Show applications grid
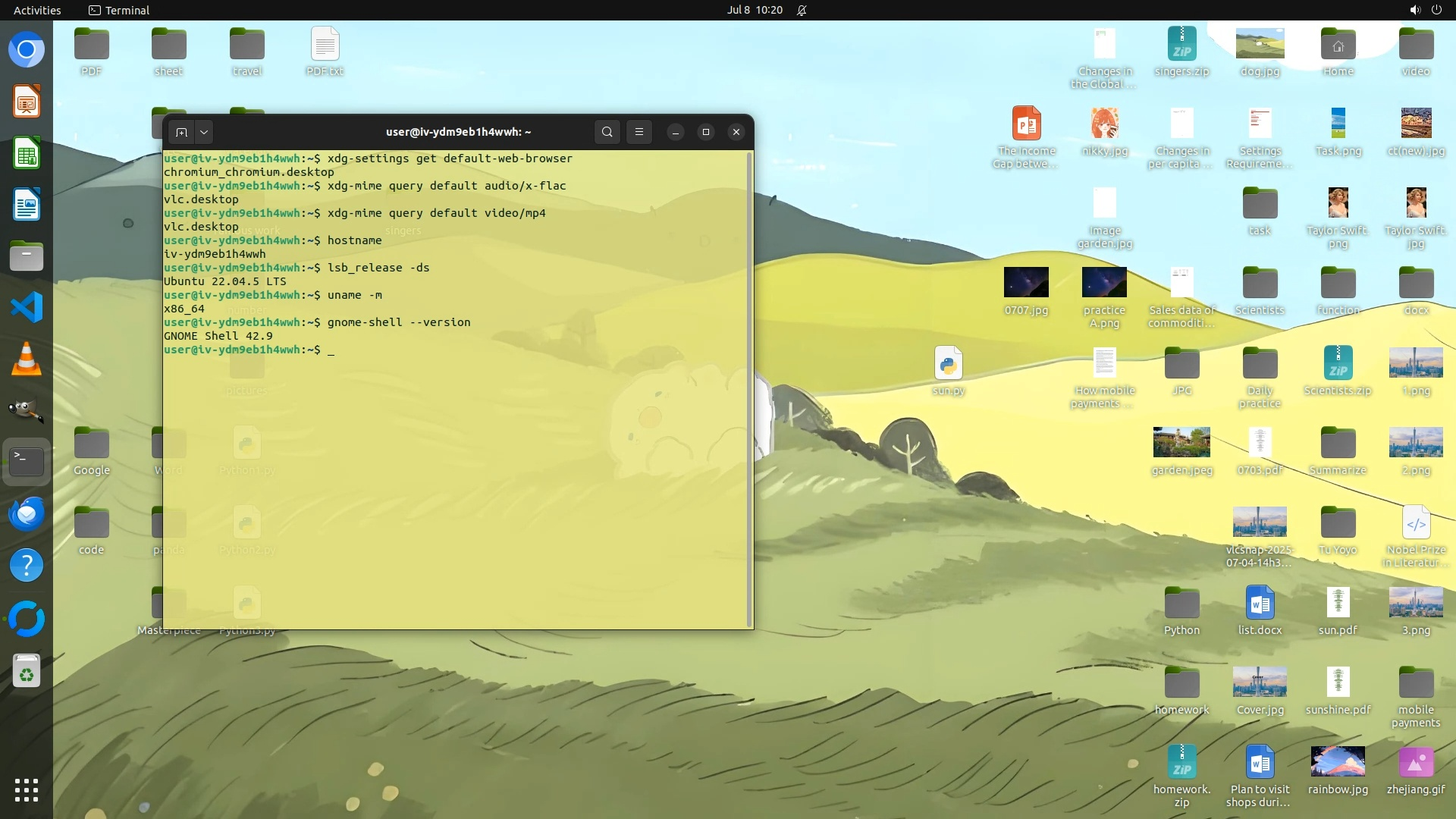 coord(27,789)
